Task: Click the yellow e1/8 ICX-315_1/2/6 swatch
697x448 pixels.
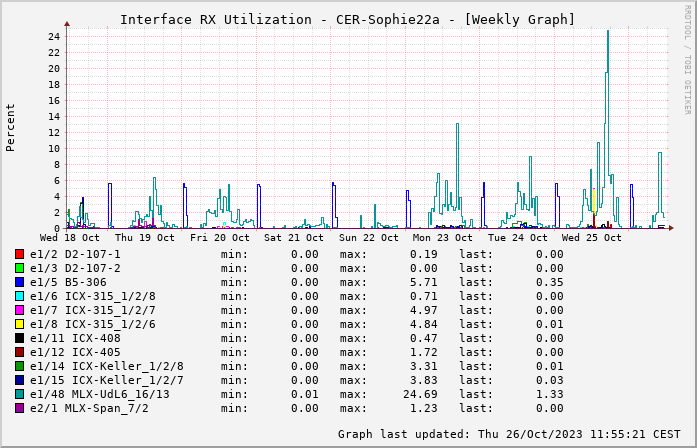Action: tap(20, 324)
